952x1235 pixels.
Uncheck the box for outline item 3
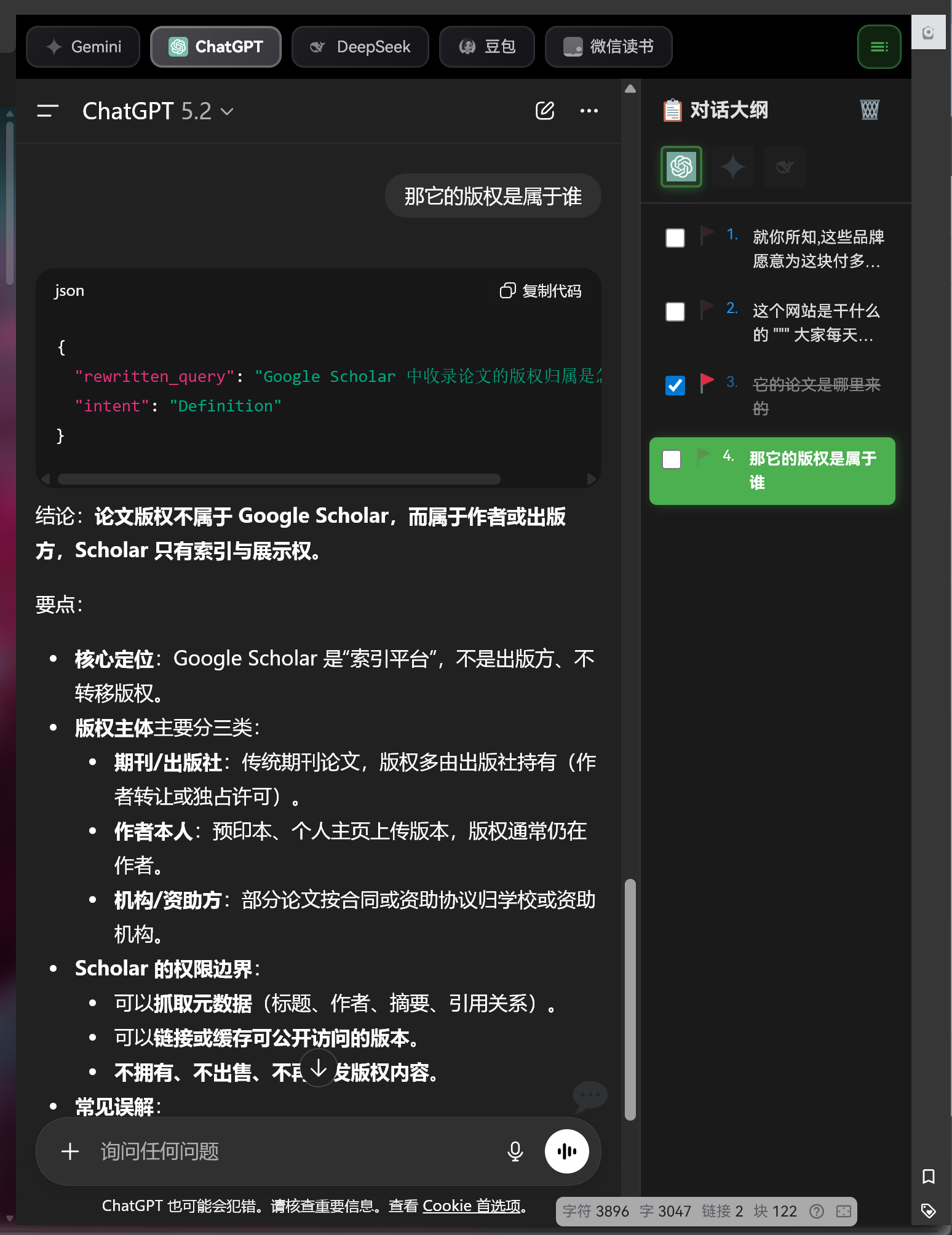coord(675,386)
